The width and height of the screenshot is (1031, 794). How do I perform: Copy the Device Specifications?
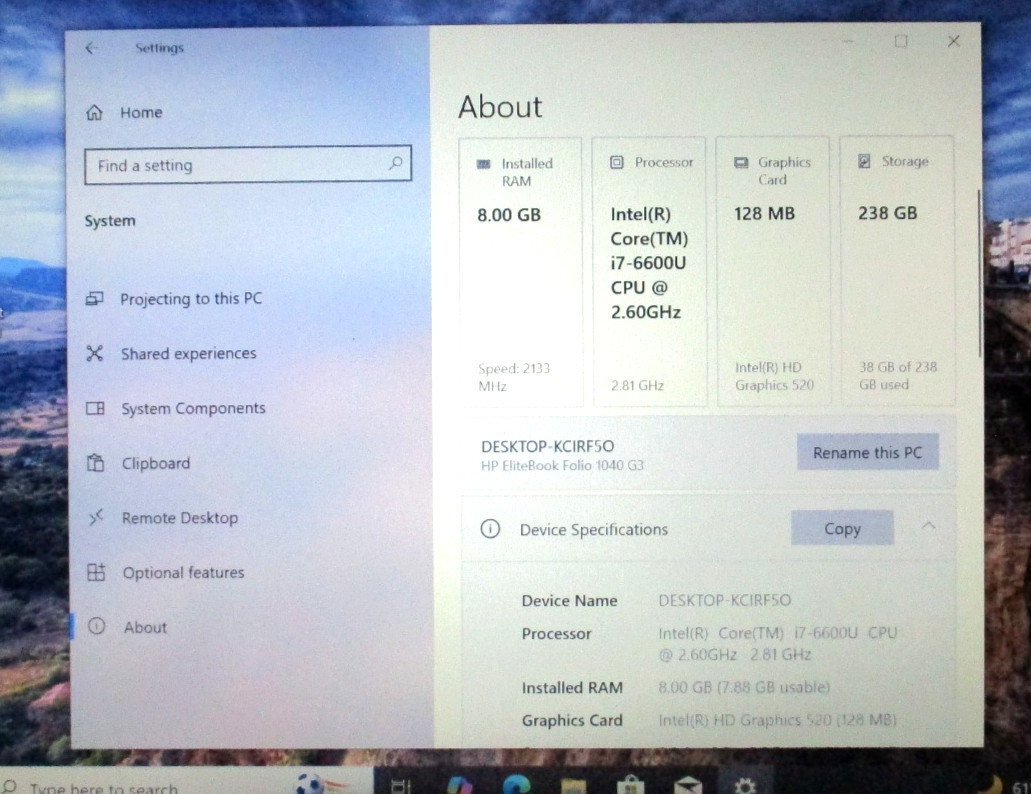(842, 528)
